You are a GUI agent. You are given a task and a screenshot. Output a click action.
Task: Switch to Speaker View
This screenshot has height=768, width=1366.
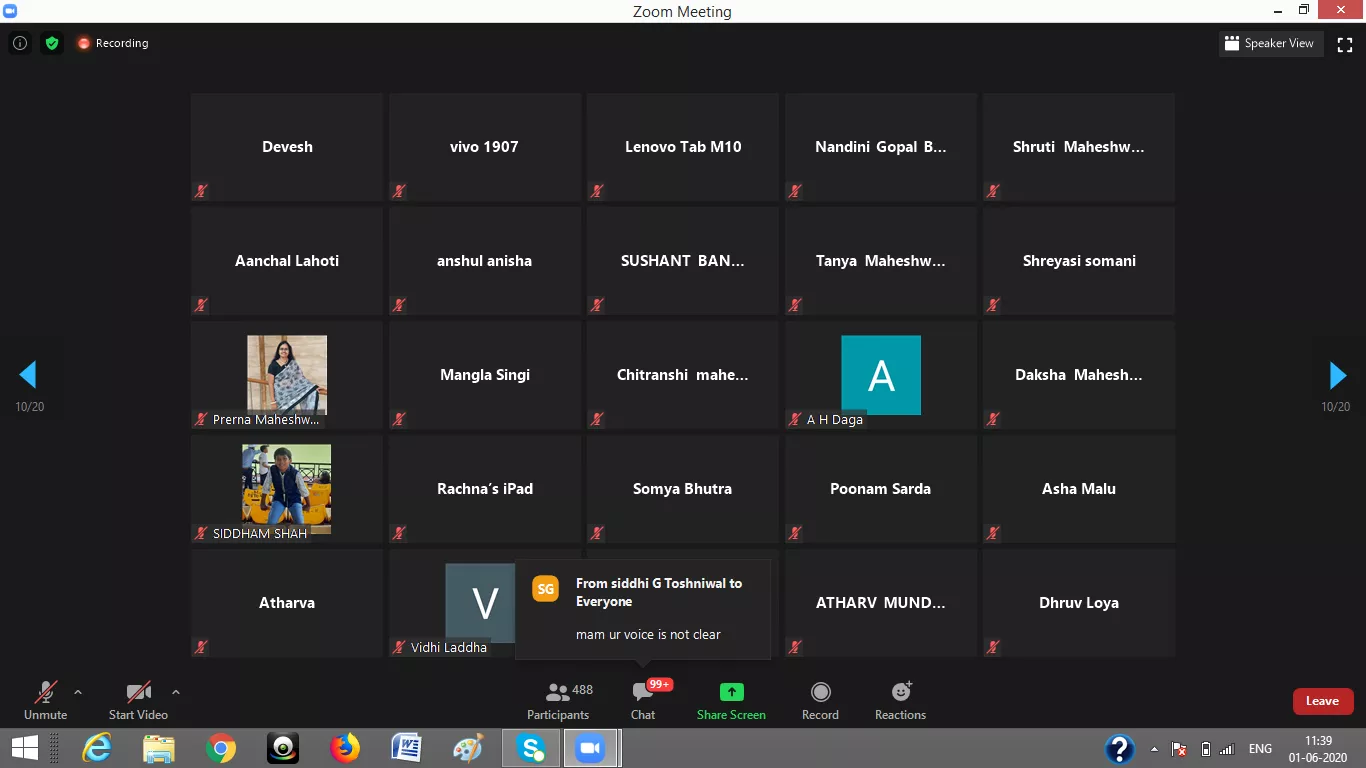(1269, 43)
